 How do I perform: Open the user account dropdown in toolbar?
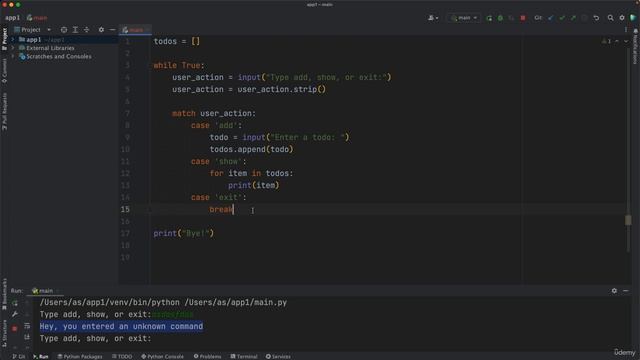[433, 18]
